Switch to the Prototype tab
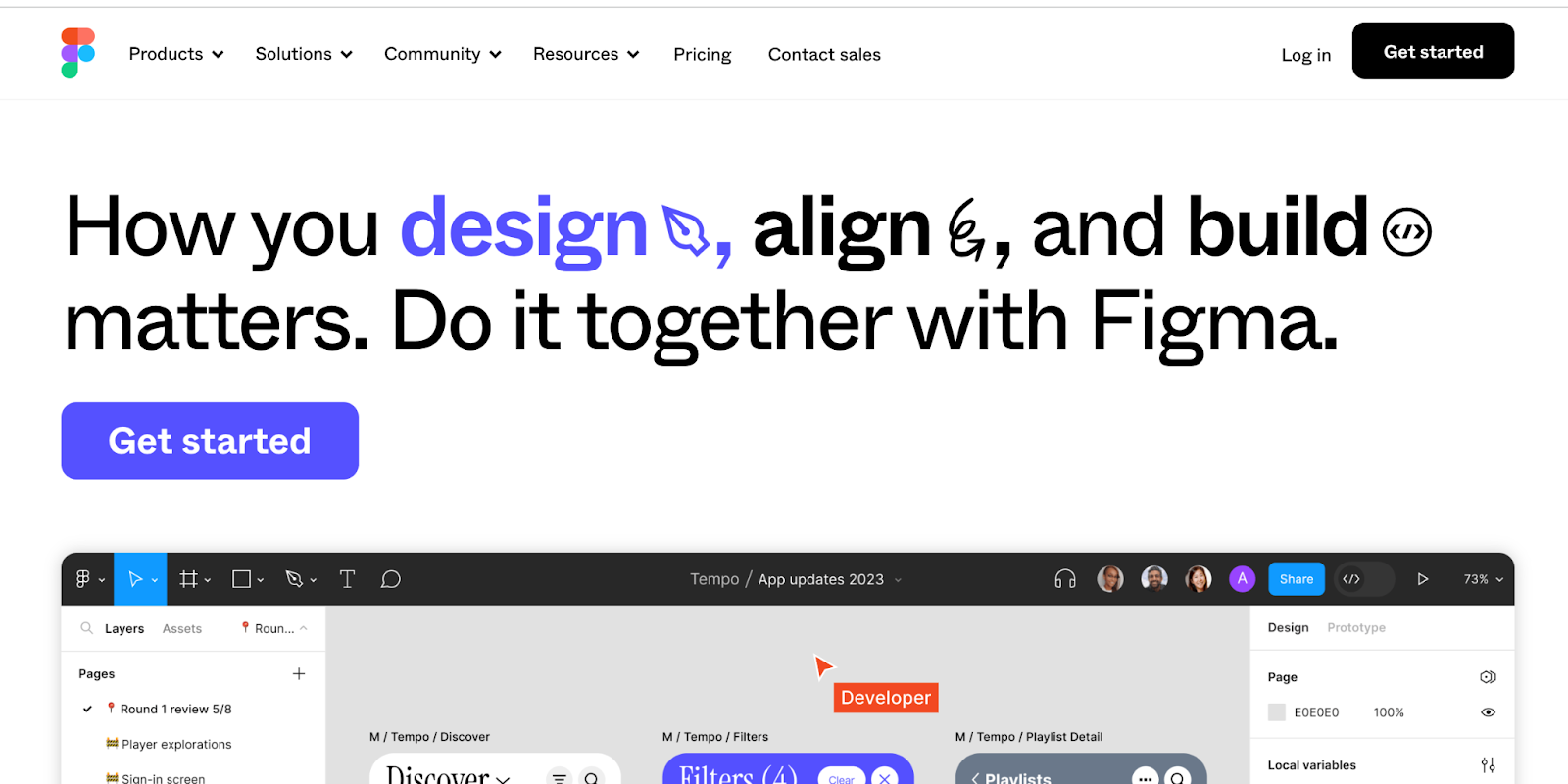Screen dimensions: 1568x784 [x=1356, y=628]
